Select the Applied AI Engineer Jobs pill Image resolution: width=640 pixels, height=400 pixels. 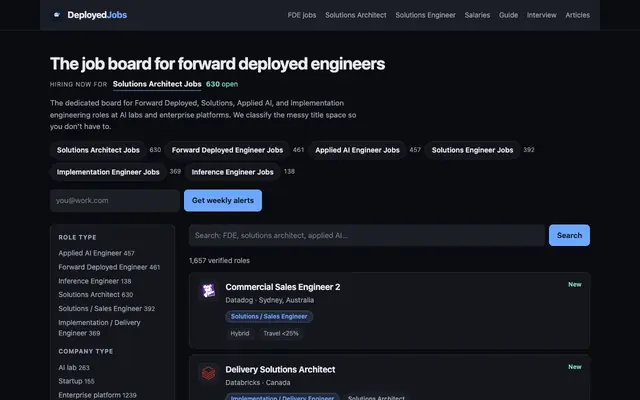357,150
